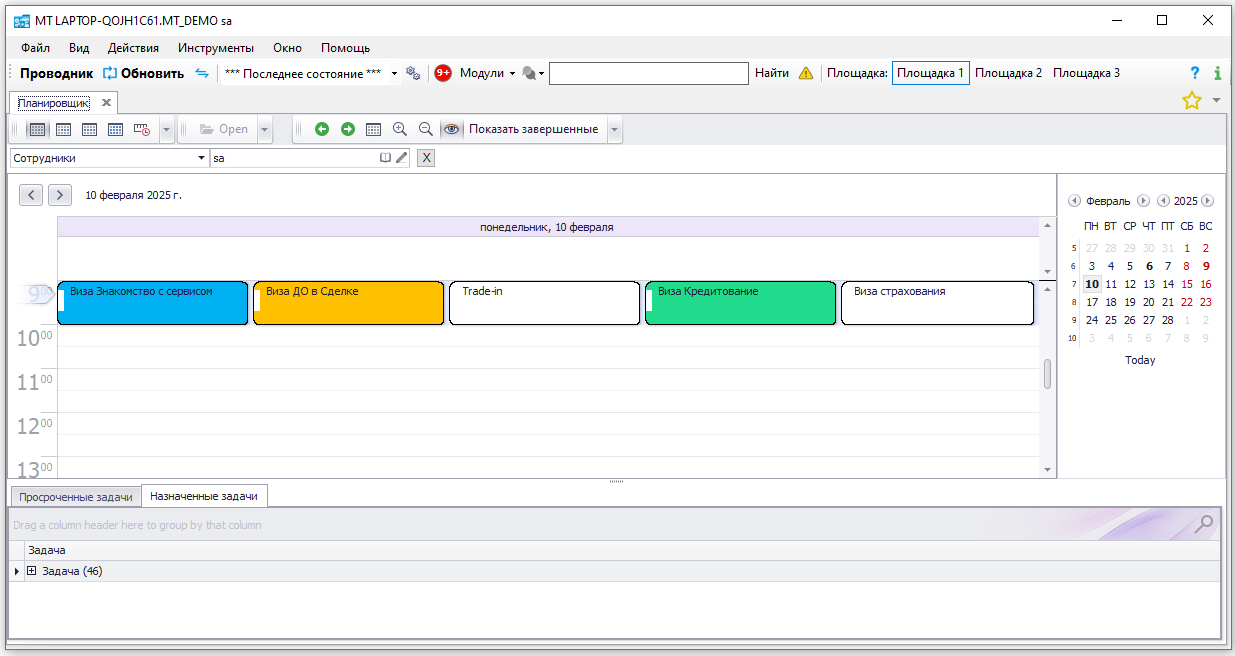Click the Today link under the calendar

[1140, 360]
